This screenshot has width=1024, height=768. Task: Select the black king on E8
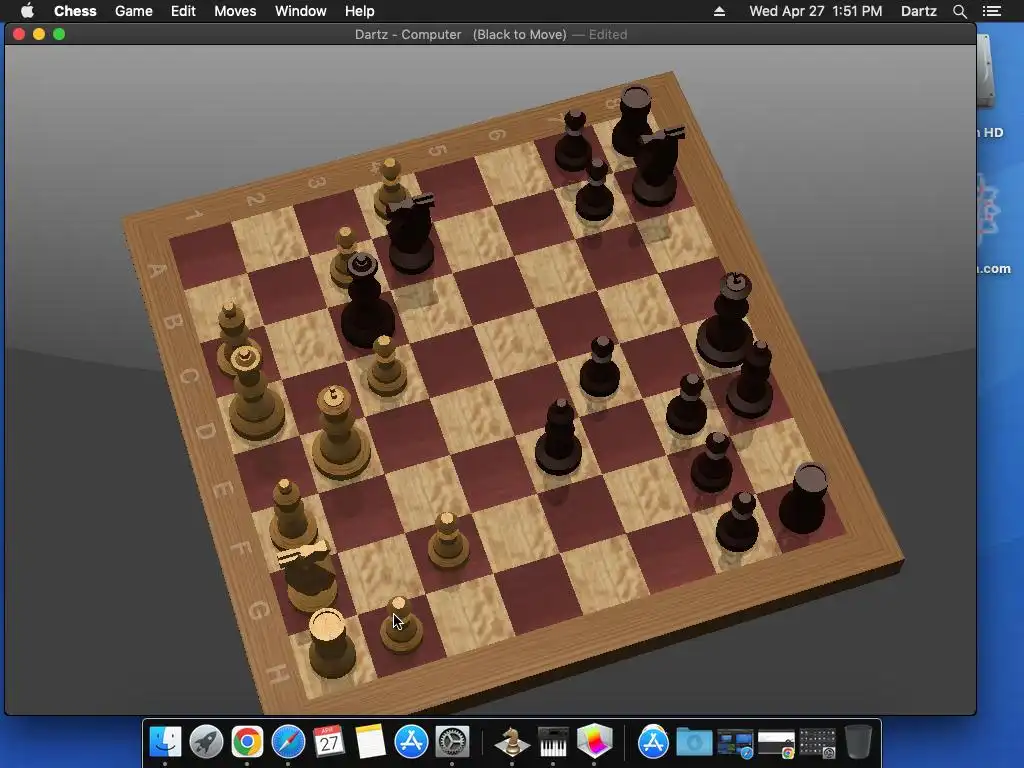[x=726, y=320]
